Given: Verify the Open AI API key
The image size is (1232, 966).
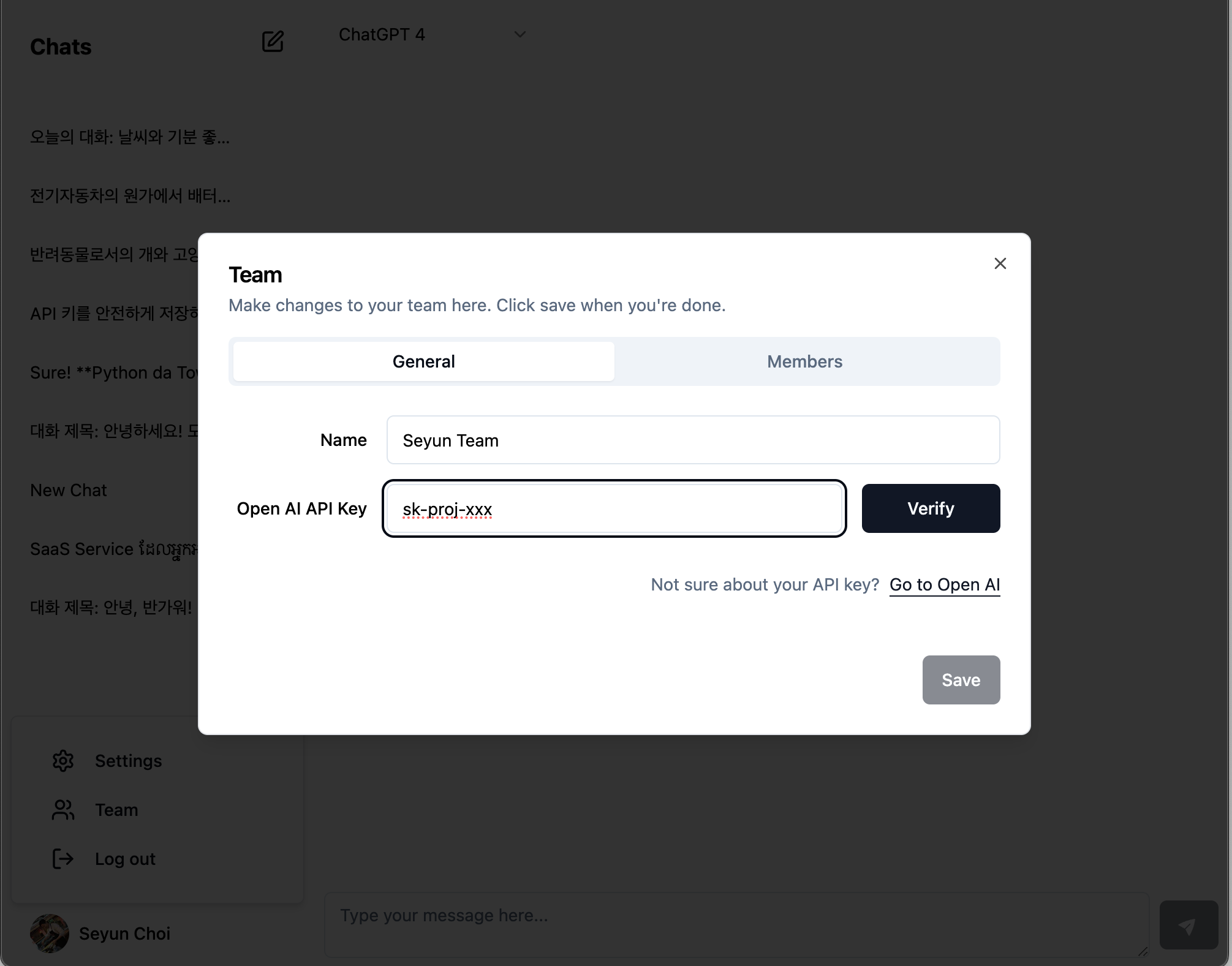Looking at the screenshot, I should coord(931,508).
